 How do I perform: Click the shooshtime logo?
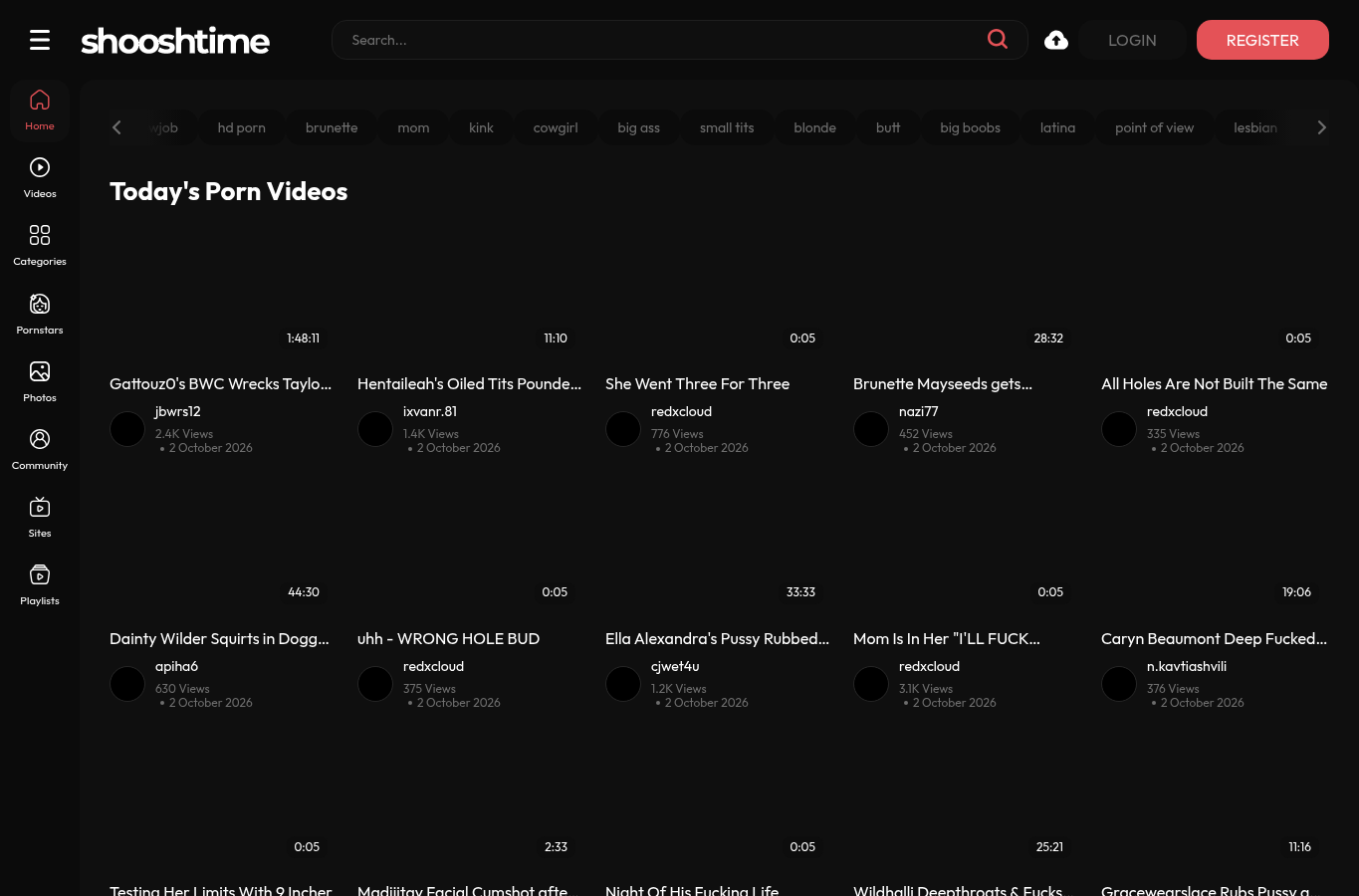[175, 41]
